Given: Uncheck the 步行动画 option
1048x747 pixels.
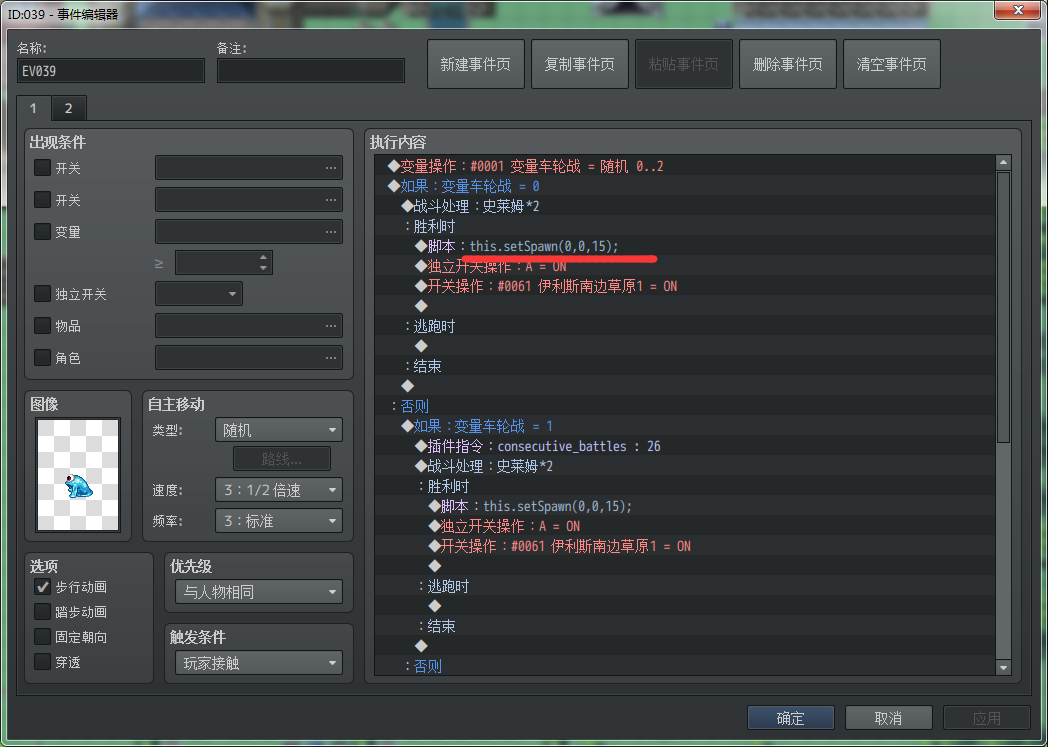Looking at the screenshot, I should pyautogui.click(x=42, y=587).
